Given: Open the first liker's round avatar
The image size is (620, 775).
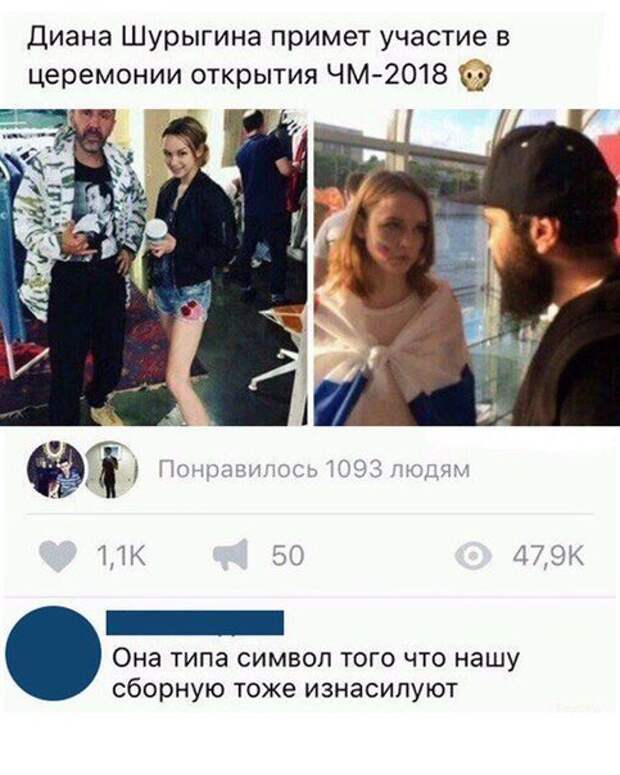Looking at the screenshot, I should pos(55,470).
